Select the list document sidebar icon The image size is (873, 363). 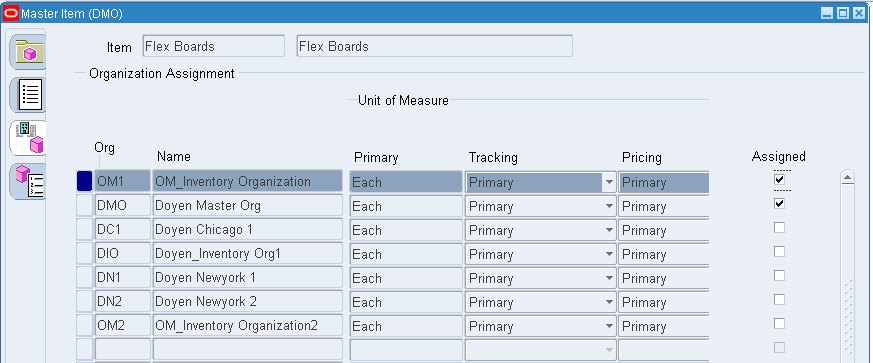click(28, 95)
